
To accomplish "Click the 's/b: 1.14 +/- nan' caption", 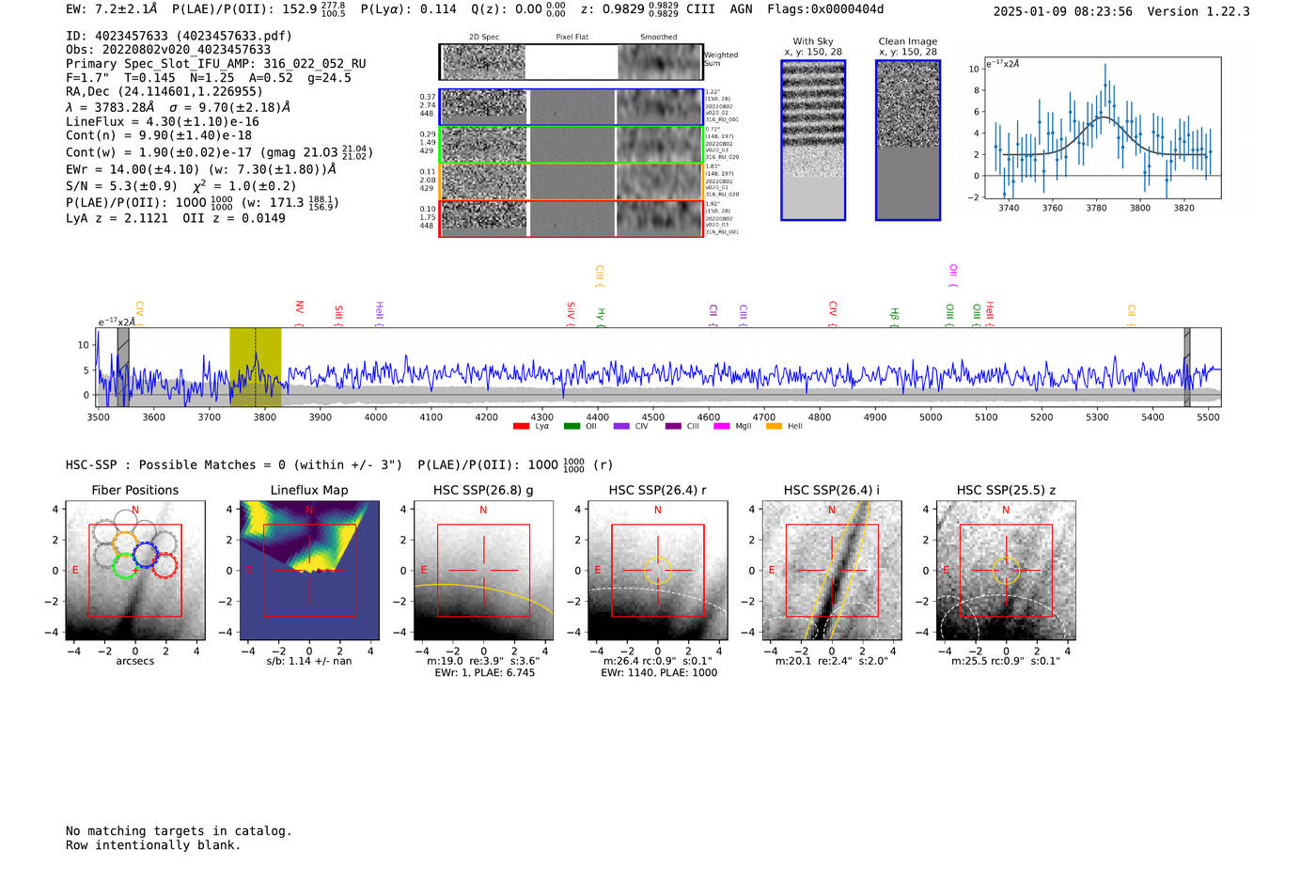I will (x=309, y=662).
